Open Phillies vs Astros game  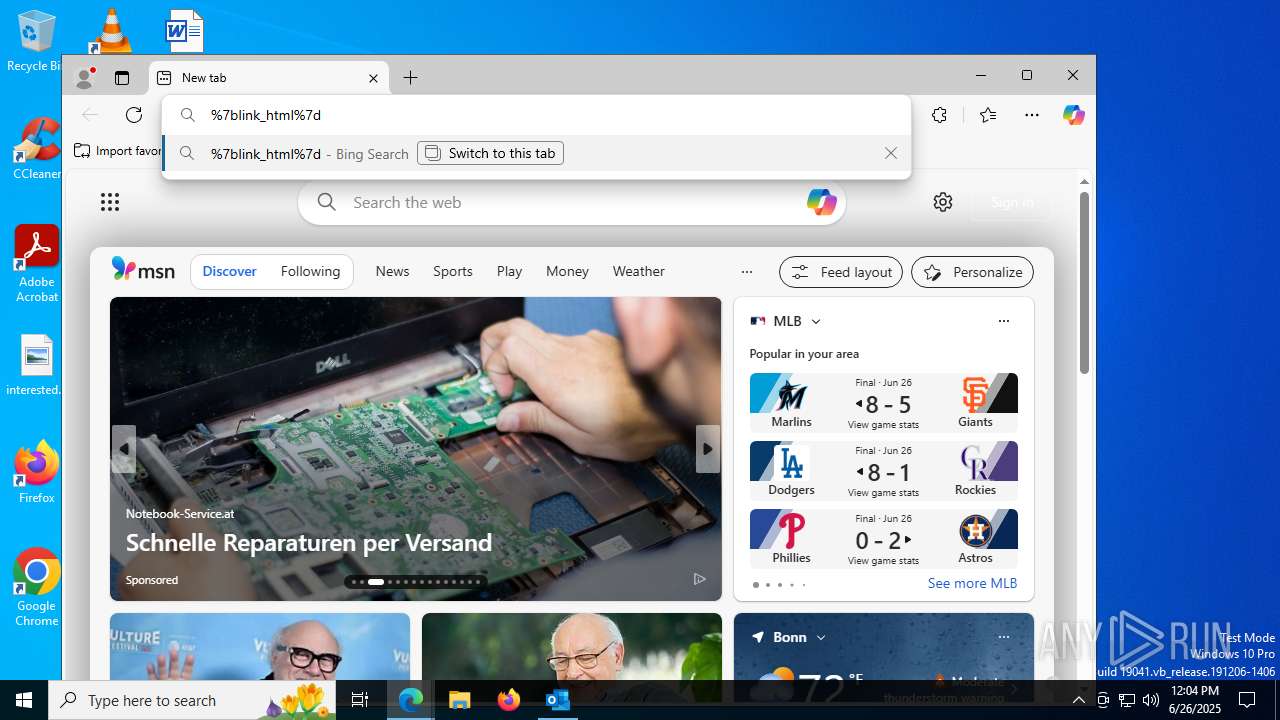[883, 538]
